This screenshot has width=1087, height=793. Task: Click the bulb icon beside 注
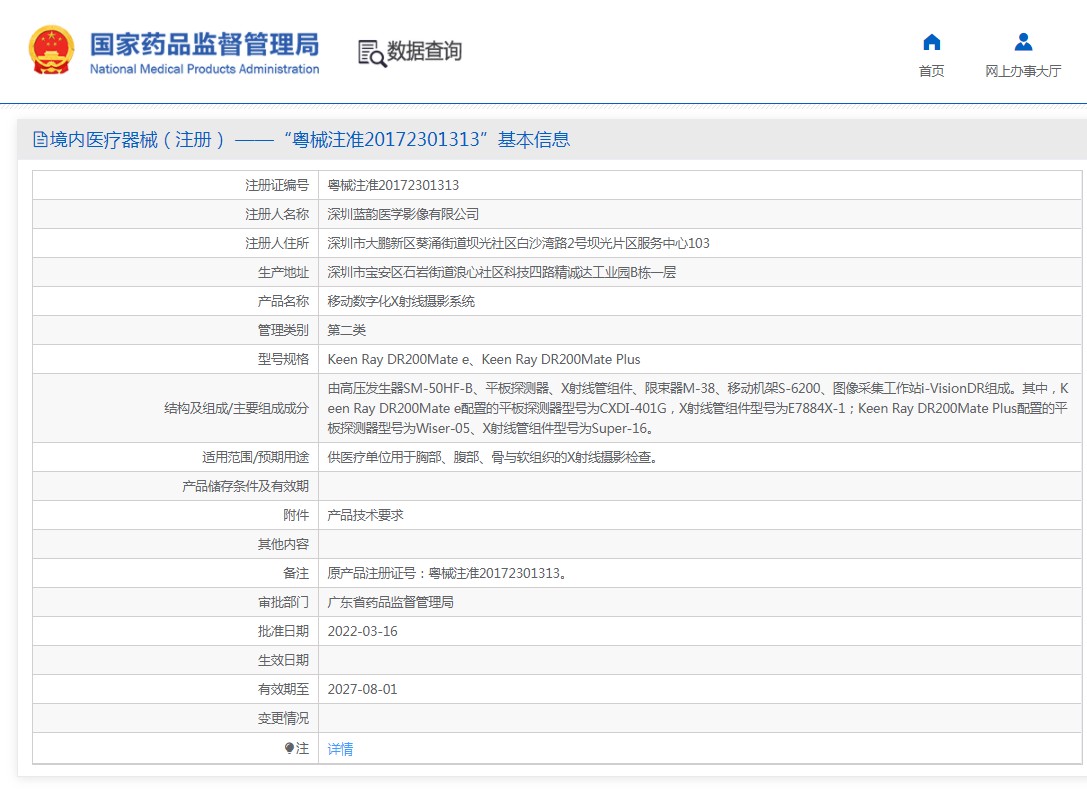coord(289,748)
